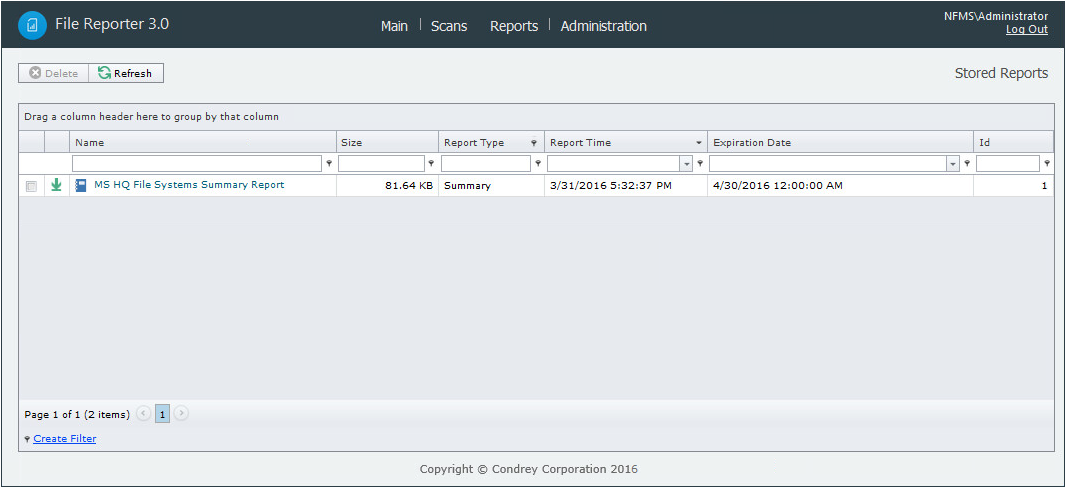
Task: Open filter options for Report Time column
Action: click(700, 163)
